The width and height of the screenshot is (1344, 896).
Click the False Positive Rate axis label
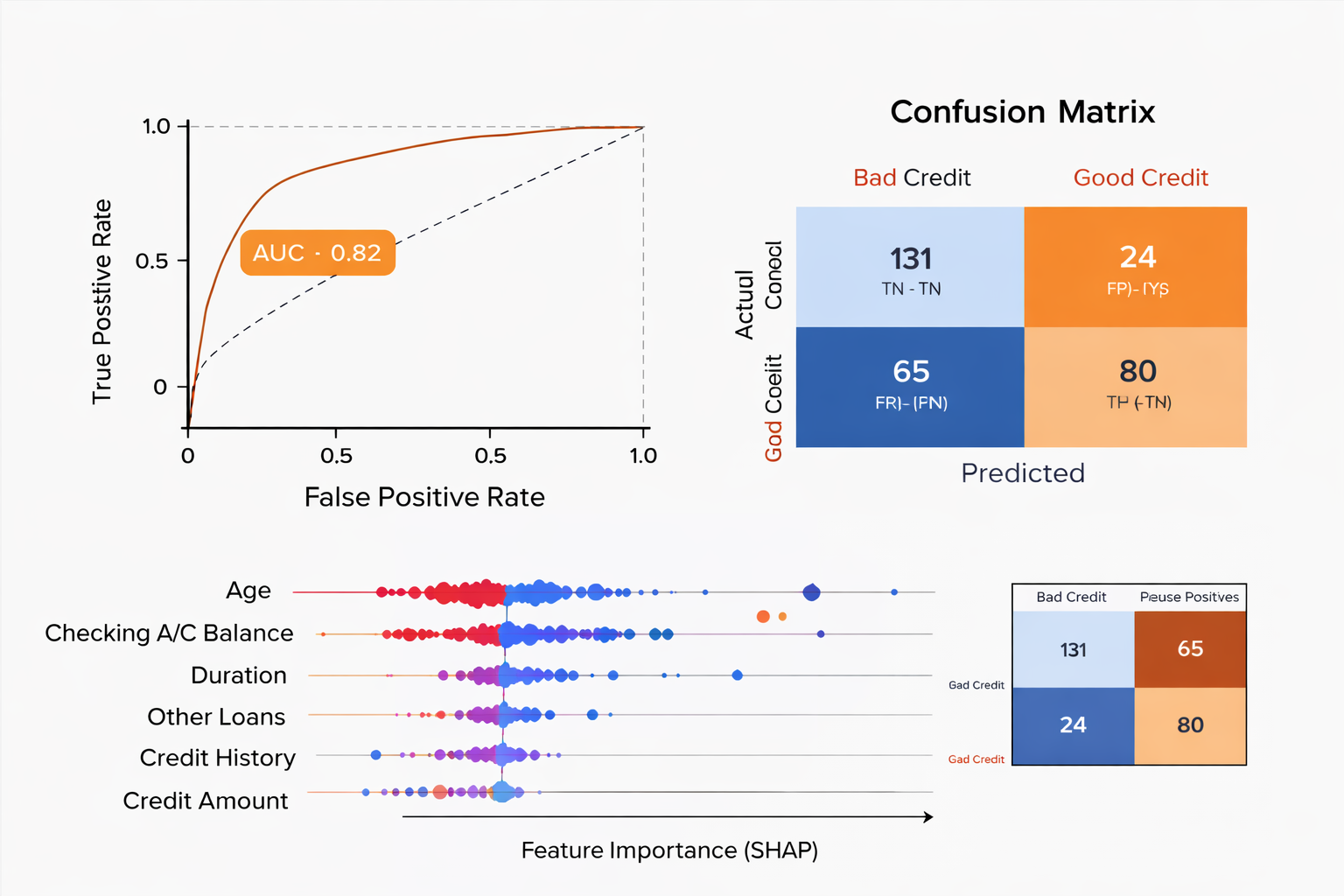point(424,497)
